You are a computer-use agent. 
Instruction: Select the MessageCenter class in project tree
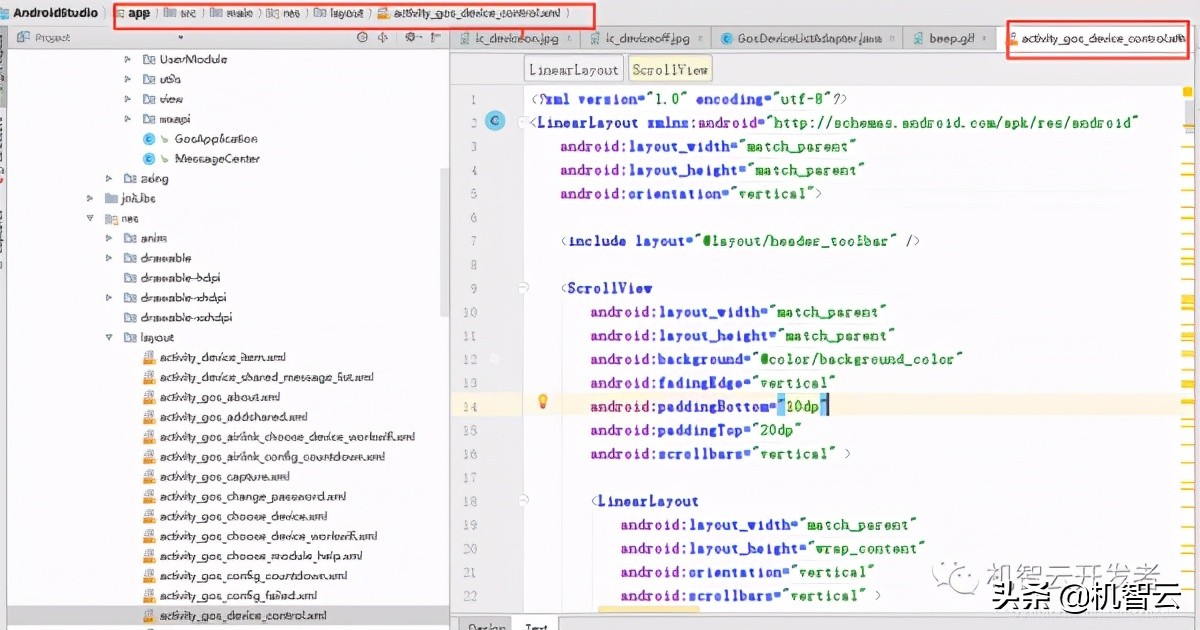click(216, 159)
